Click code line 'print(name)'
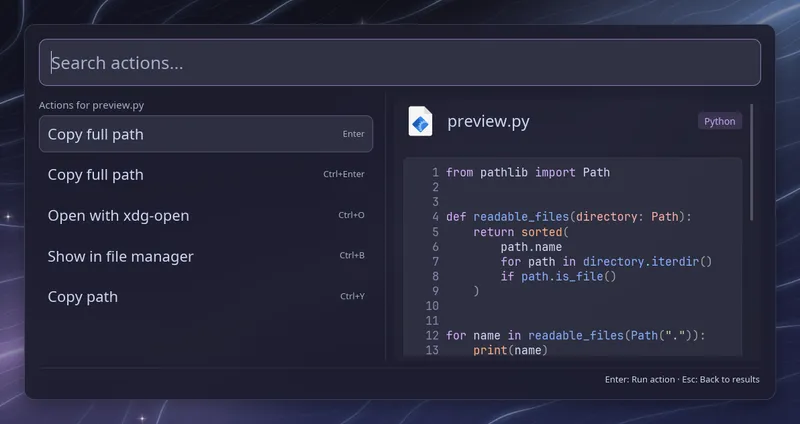Image resolution: width=800 pixels, height=424 pixels. click(x=511, y=350)
